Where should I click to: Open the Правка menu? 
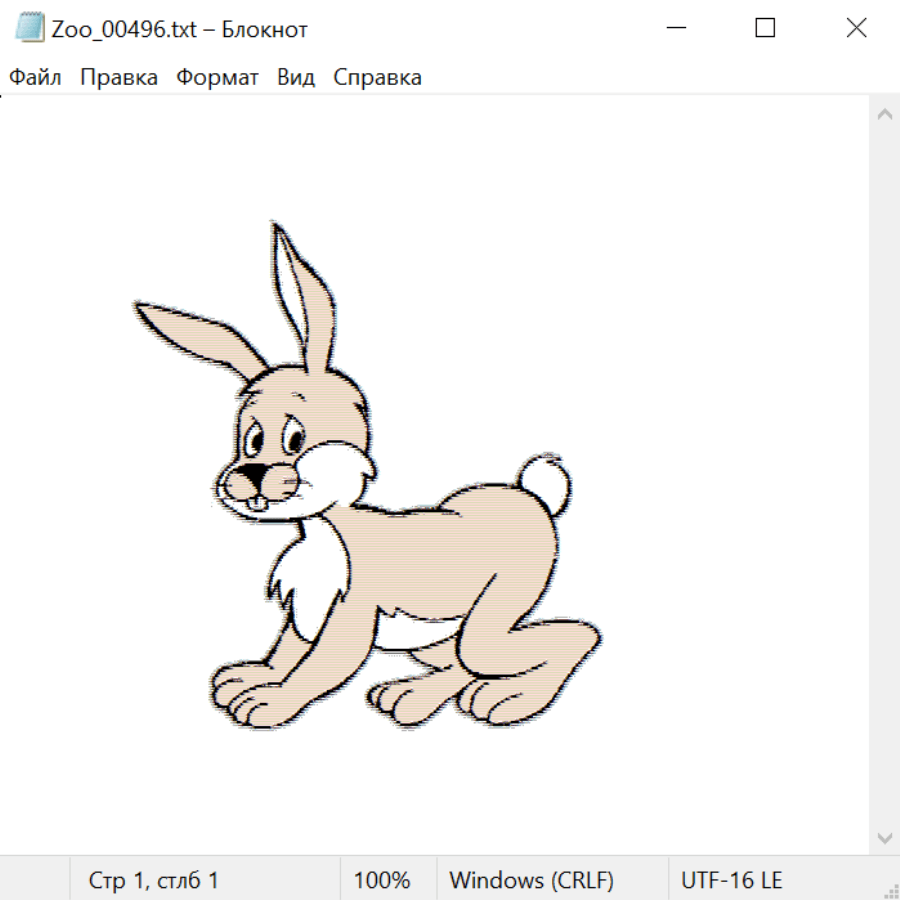click(119, 78)
